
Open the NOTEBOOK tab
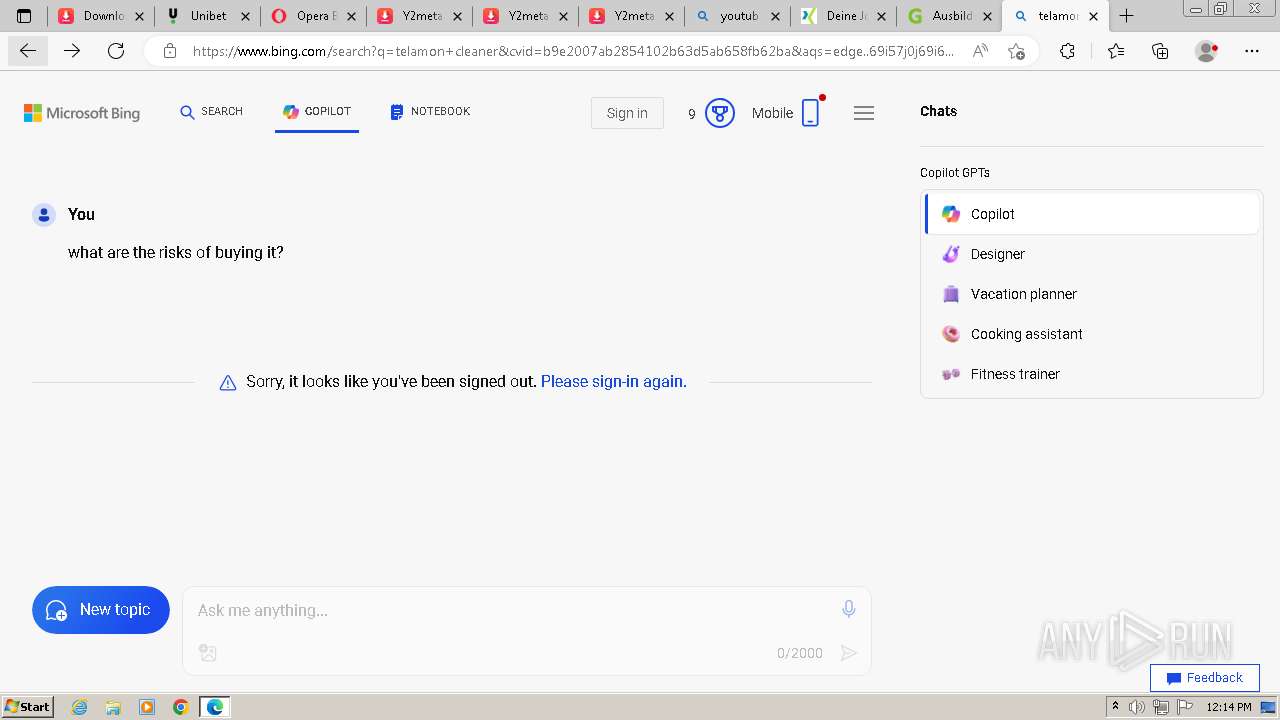point(430,112)
